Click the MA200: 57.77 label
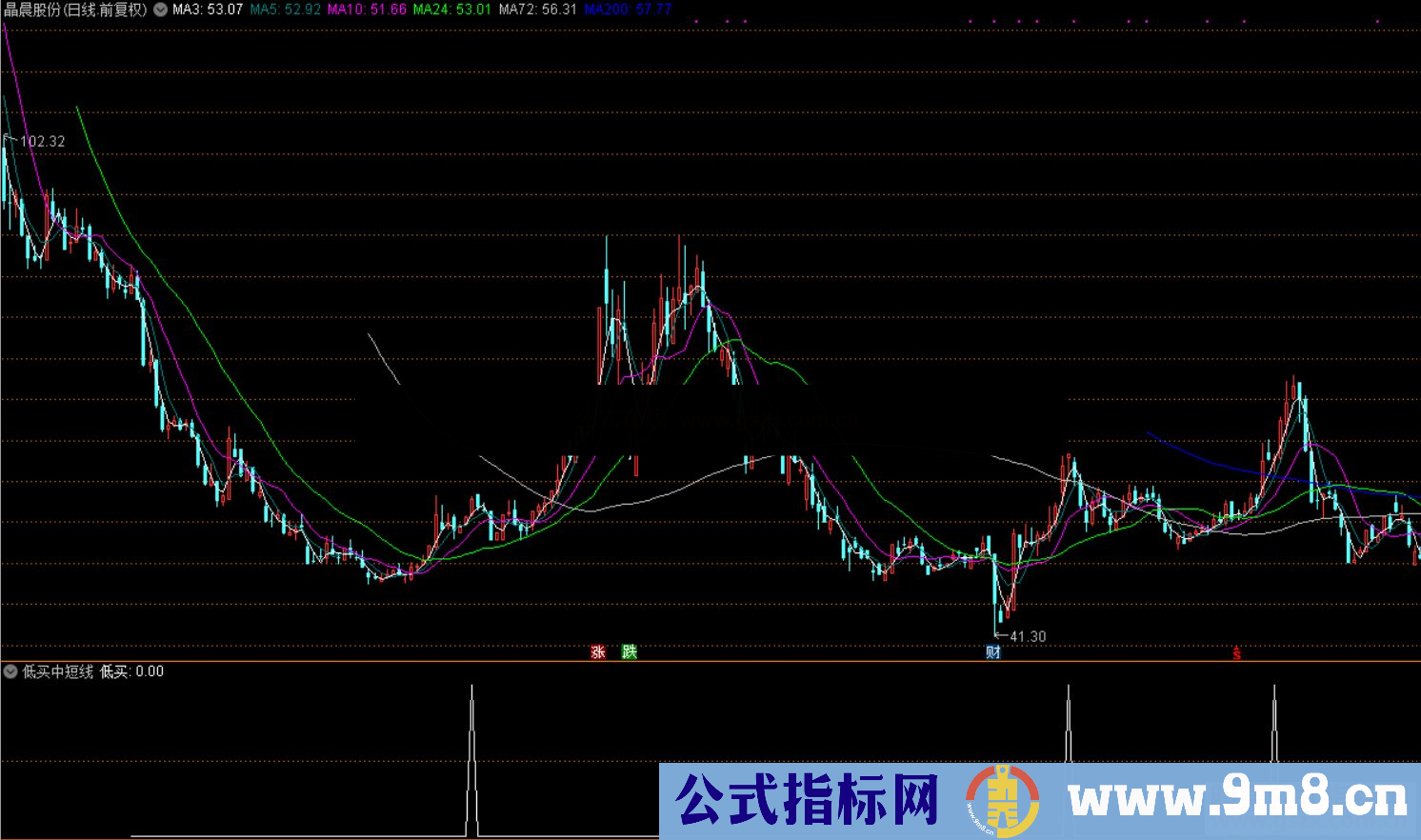The height and width of the screenshot is (840, 1421). tap(628, 10)
